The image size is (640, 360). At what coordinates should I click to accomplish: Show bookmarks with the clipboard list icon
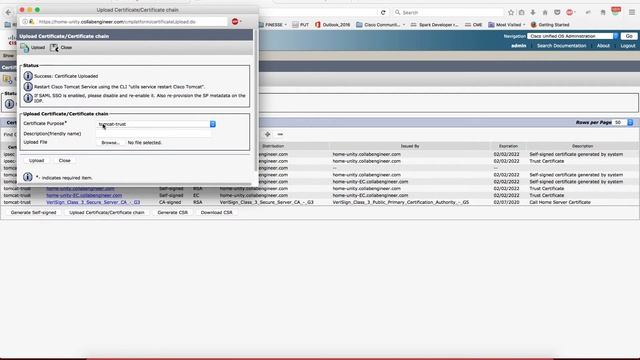pyautogui.click(x=522, y=13)
